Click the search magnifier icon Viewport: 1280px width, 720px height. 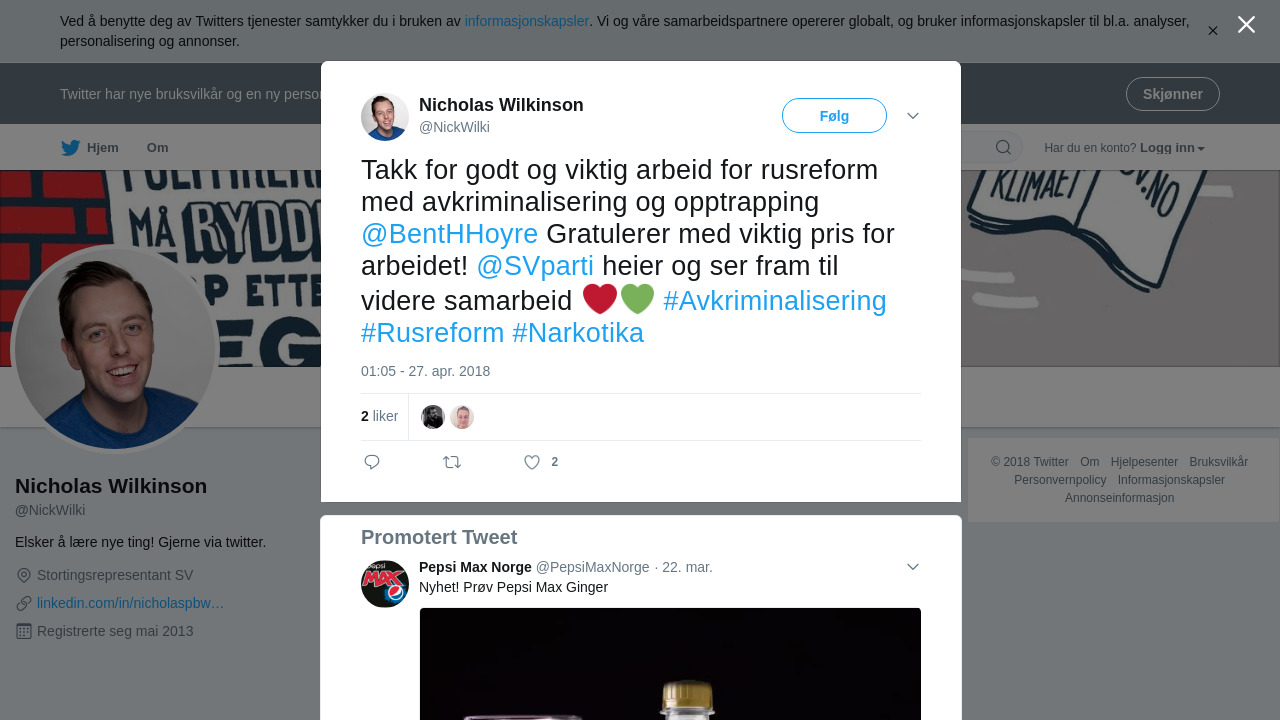point(1003,148)
